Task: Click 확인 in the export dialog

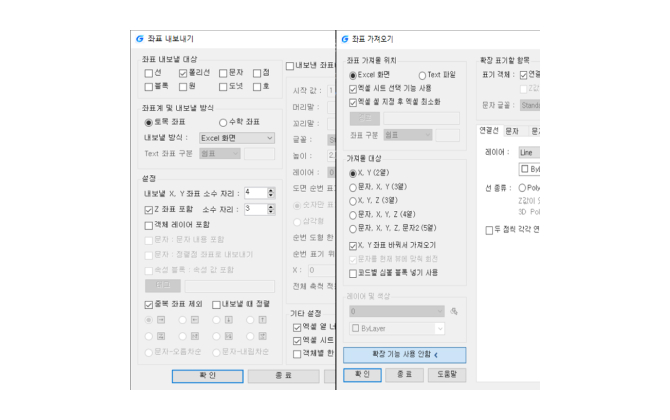Action: (x=207, y=376)
